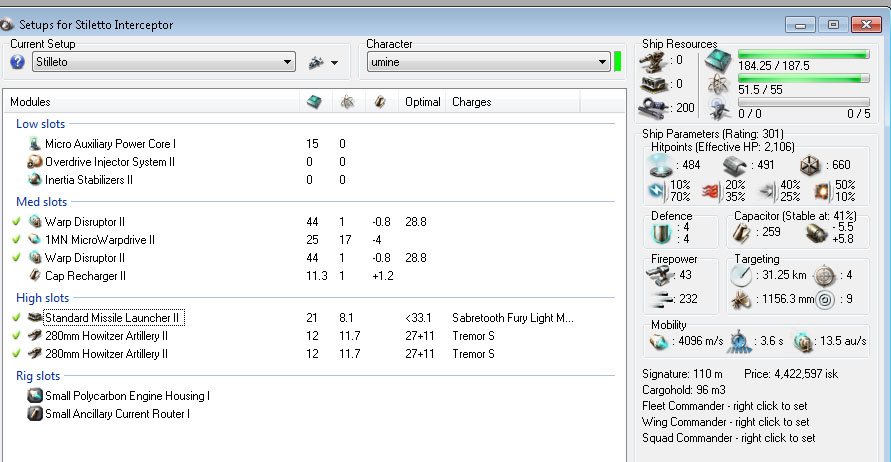Click explosive resistance icon 50% 10%
This screenshot has height=462, width=891.
[x=822, y=191]
